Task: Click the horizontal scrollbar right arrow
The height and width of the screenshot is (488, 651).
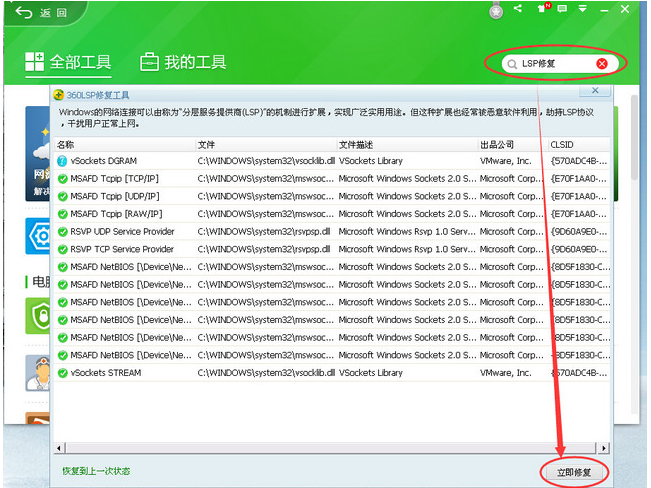Action: 603,448
